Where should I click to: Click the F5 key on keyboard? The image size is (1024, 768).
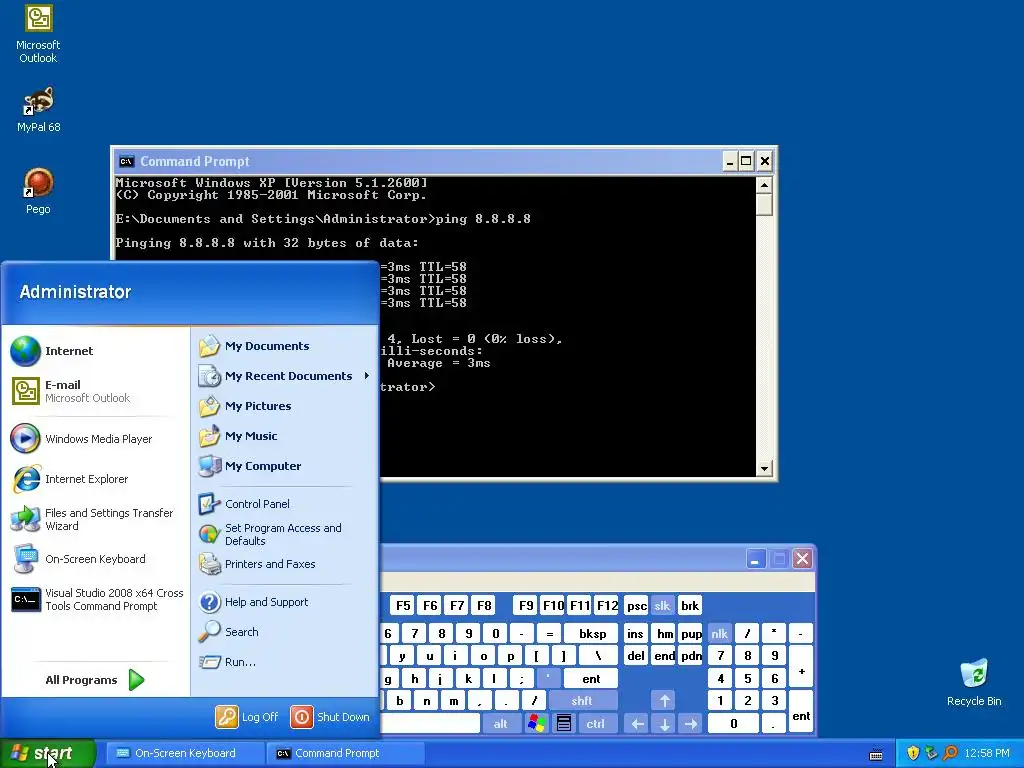tap(404, 605)
